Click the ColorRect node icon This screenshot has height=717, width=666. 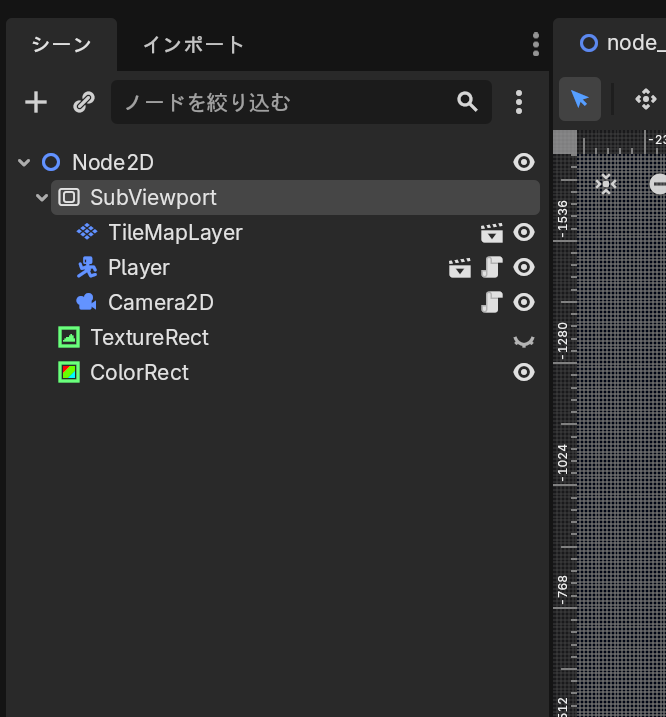coord(69,372)
